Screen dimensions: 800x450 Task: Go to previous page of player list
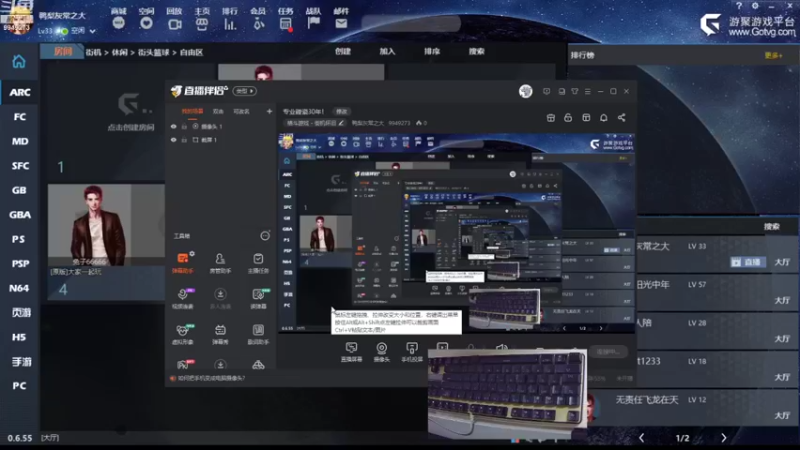click(x=642, y=438)
